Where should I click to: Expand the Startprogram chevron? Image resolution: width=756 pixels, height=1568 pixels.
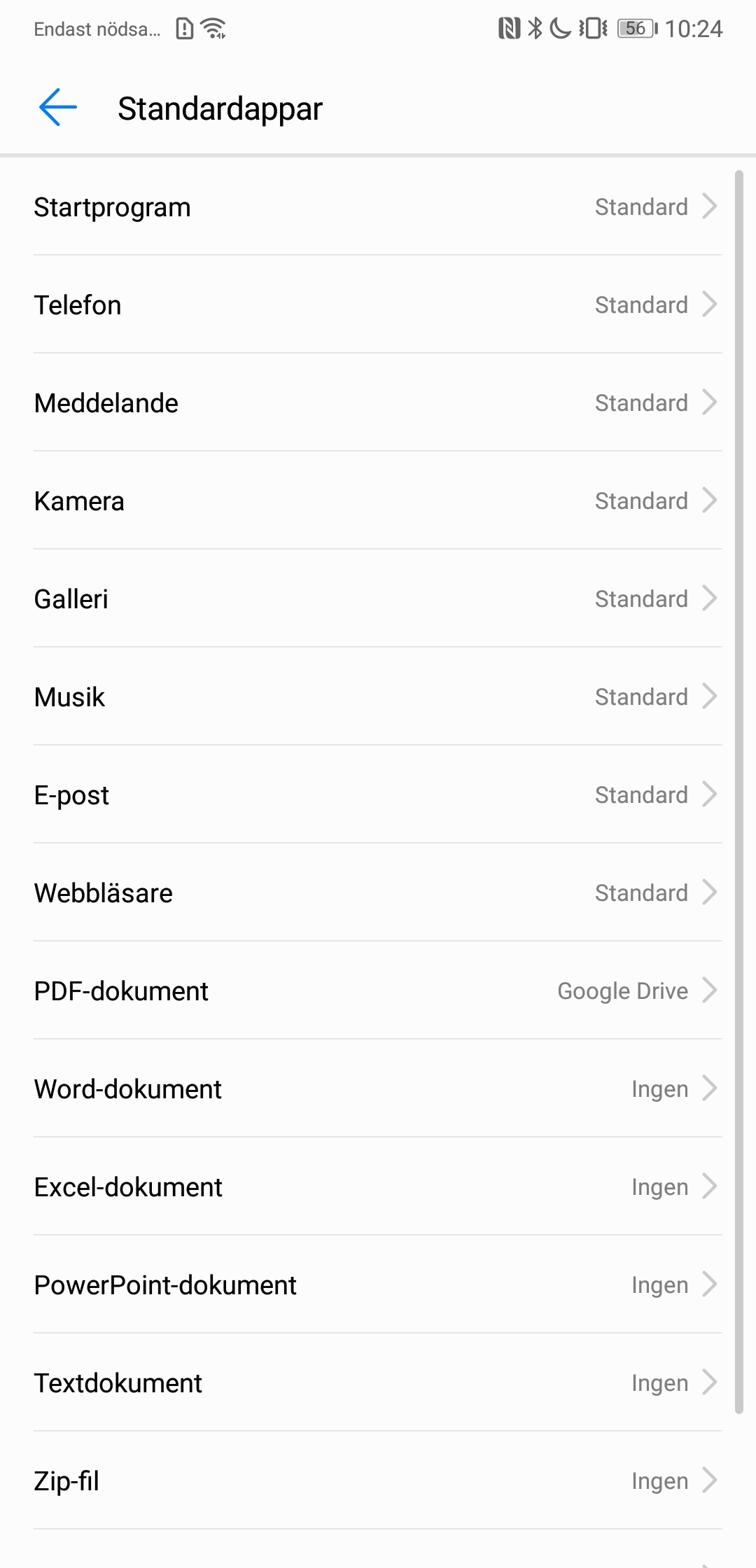tap(710, 206)
